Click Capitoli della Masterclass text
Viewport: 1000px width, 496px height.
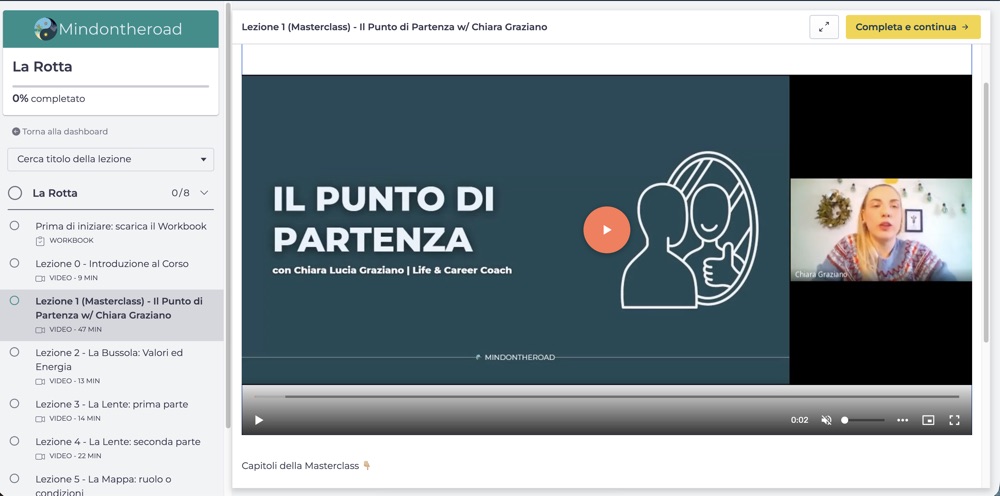pos(300,466)
